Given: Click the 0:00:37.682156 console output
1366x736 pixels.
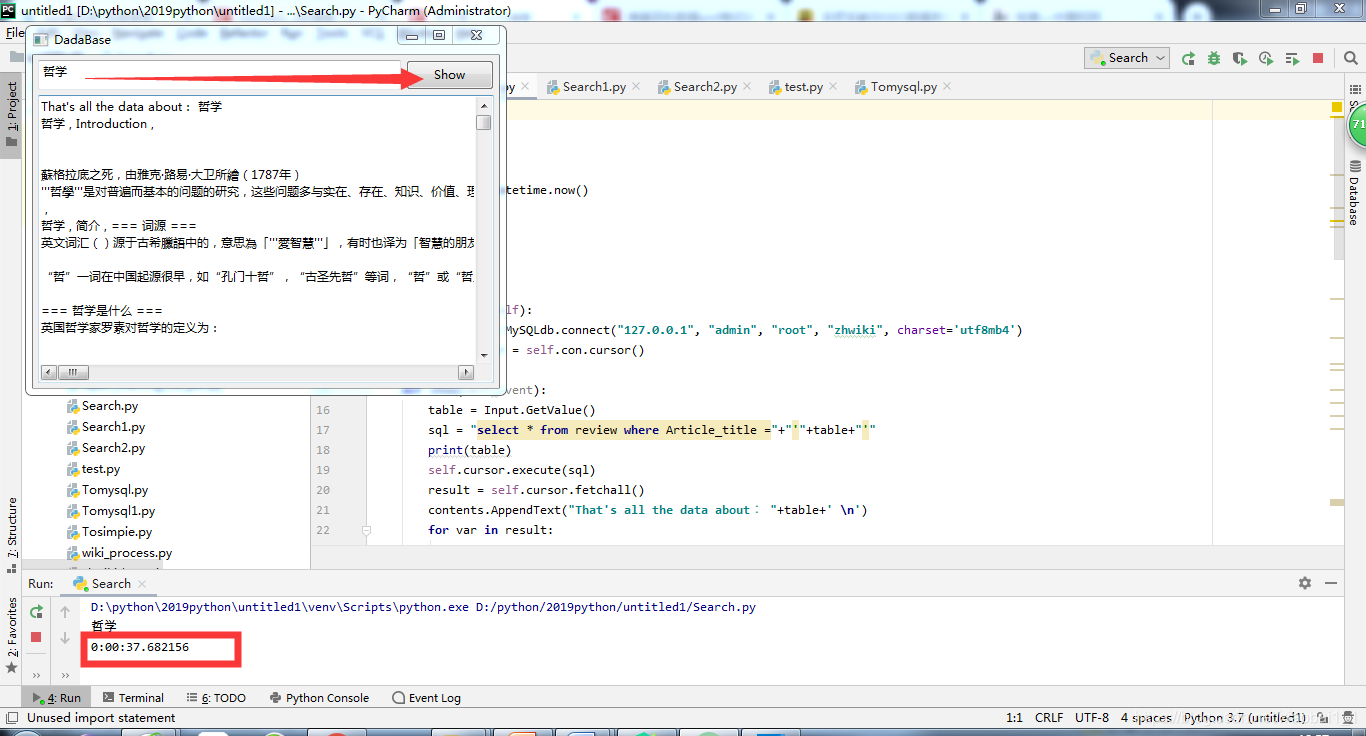Looking at the screenshot, I should (140, 648).
